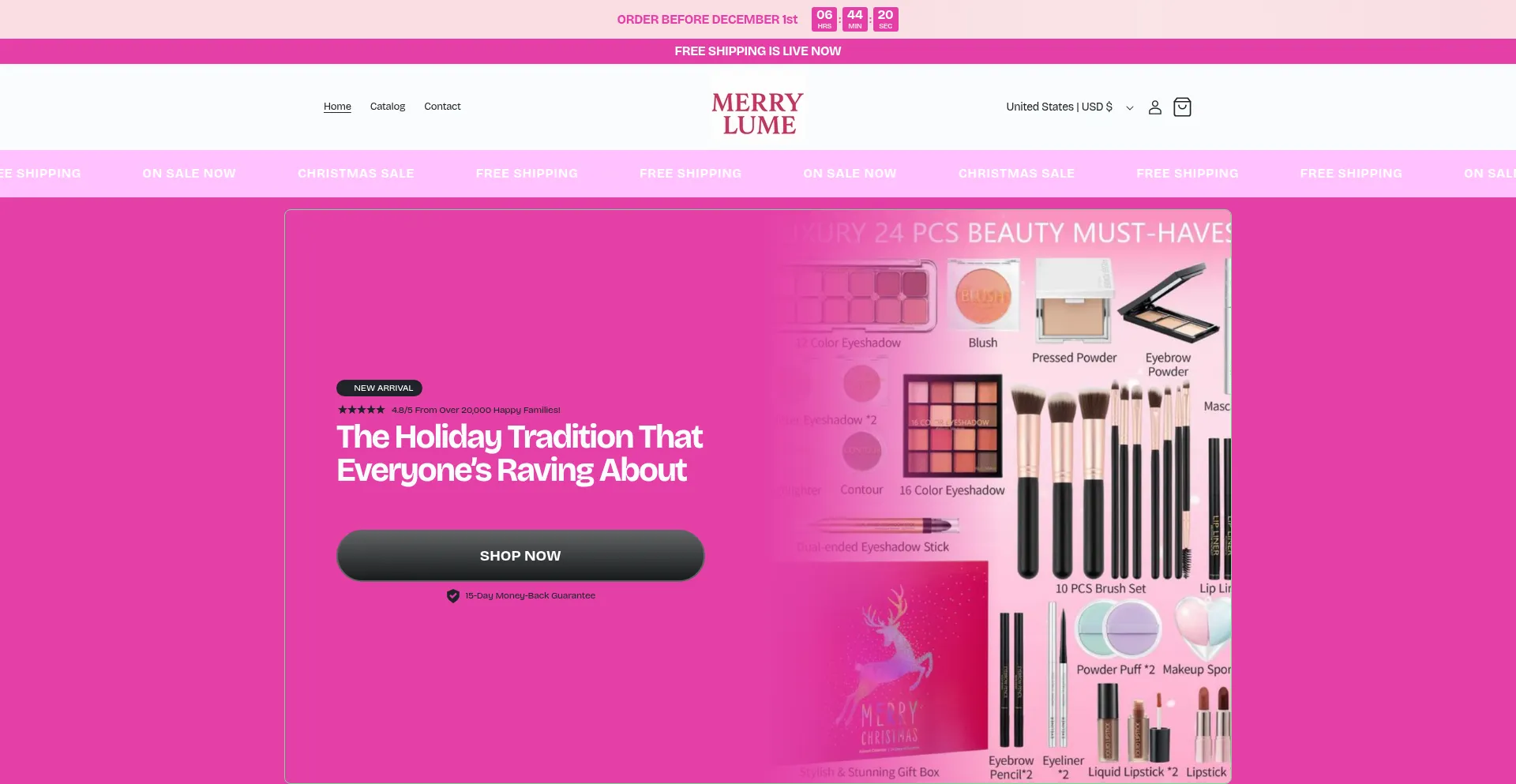Open the shopping cart icon
Image resolution: width=1516 pixels, height=784 pixels.
[x=1182, y=107]
